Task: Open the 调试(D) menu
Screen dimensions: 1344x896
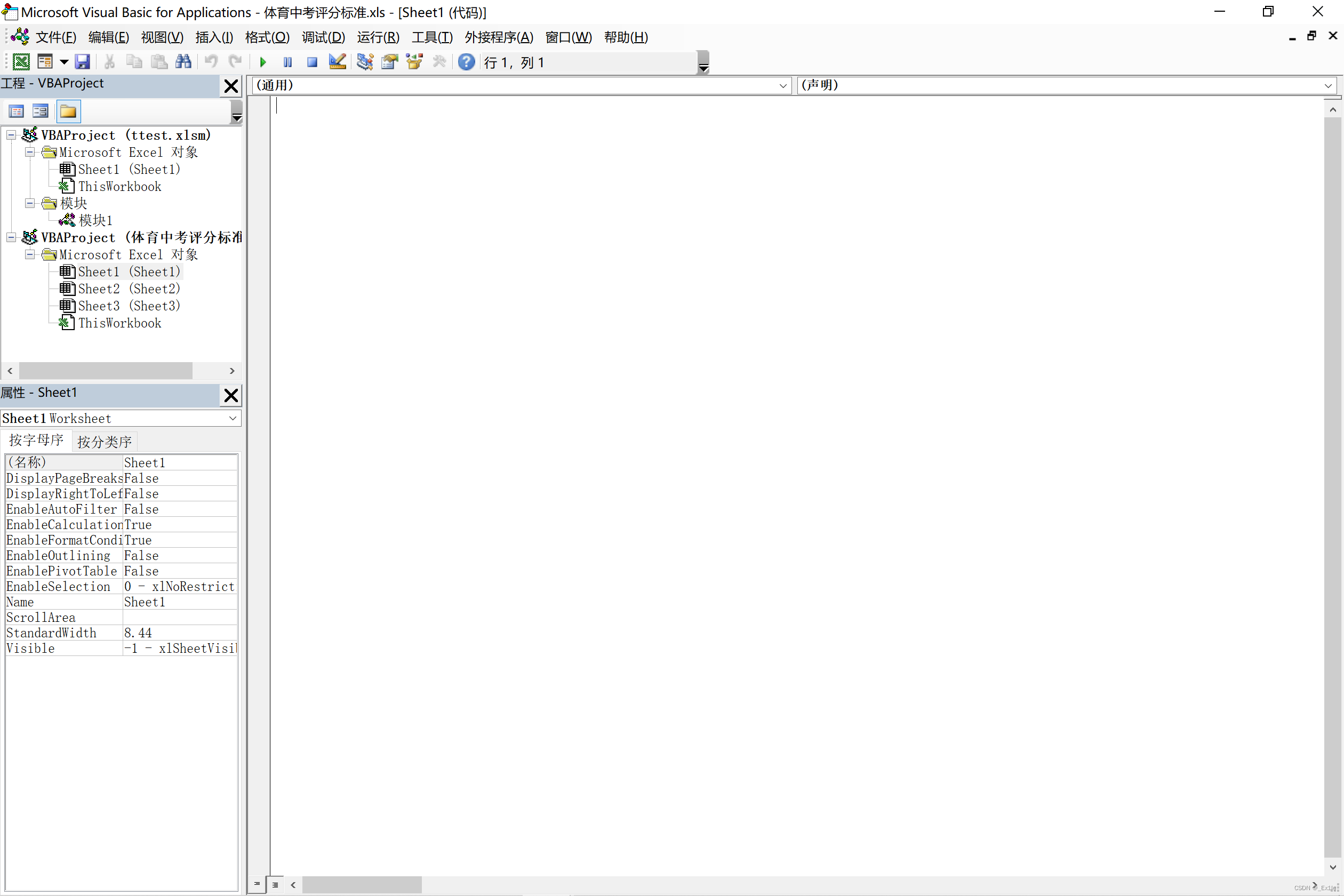Action: (323, 38)
